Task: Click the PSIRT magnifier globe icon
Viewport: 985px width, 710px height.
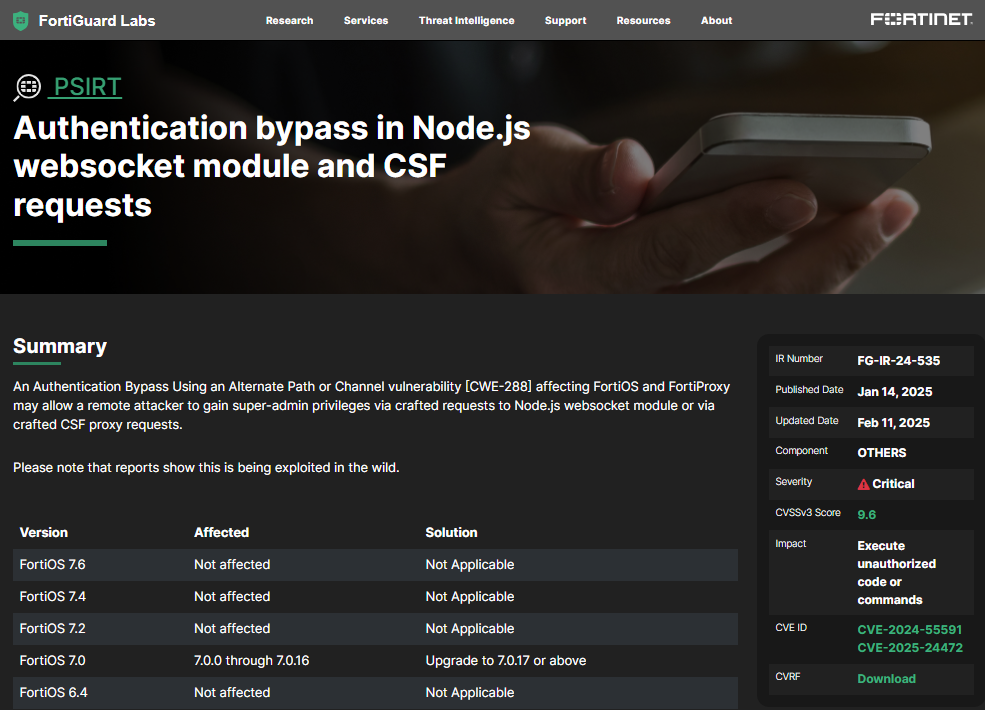Action: tap(27, 87)
